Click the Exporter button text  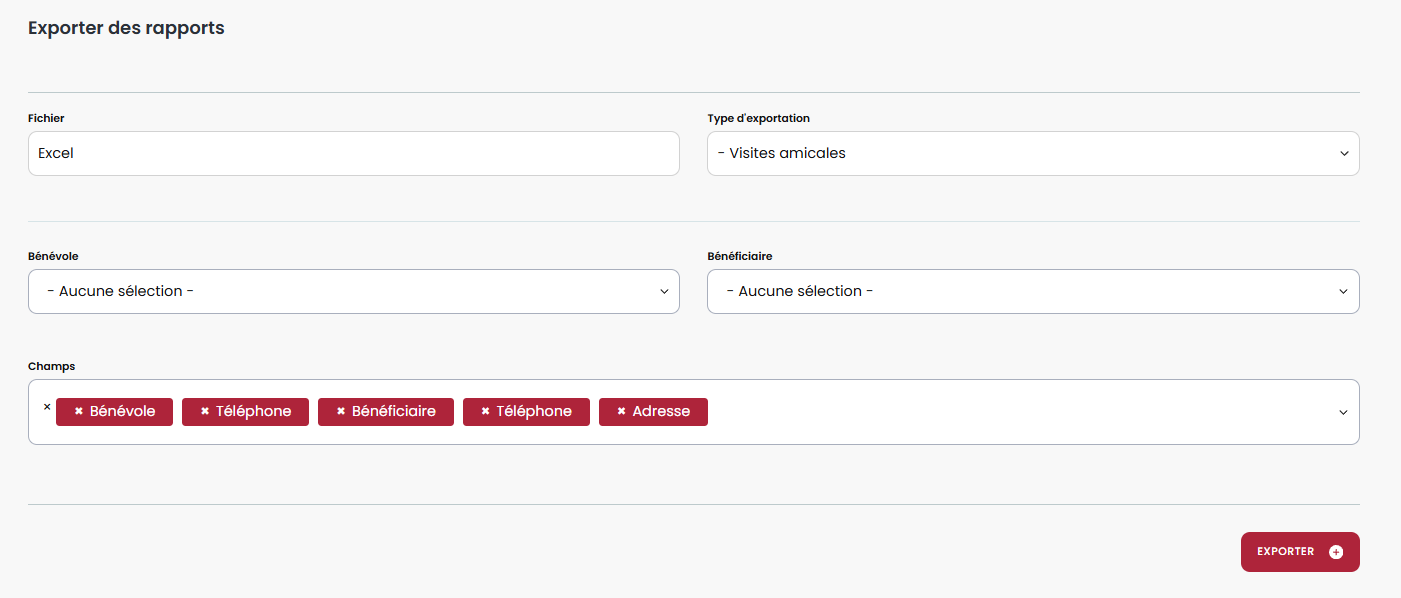pos(1285,552)
